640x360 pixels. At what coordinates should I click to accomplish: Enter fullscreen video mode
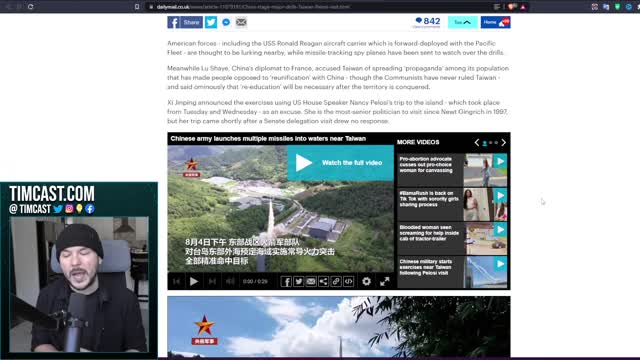tap(384, 281)
